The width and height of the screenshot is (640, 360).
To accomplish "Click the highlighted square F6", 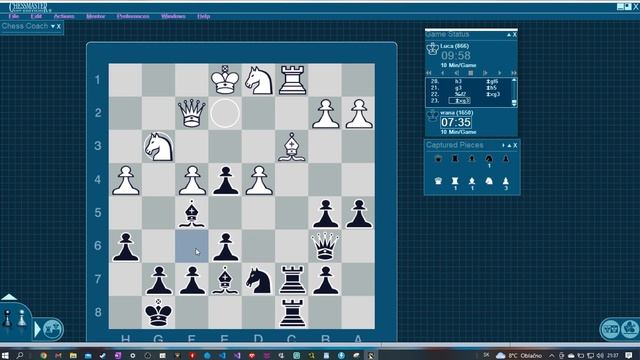I will click(191, 246).
